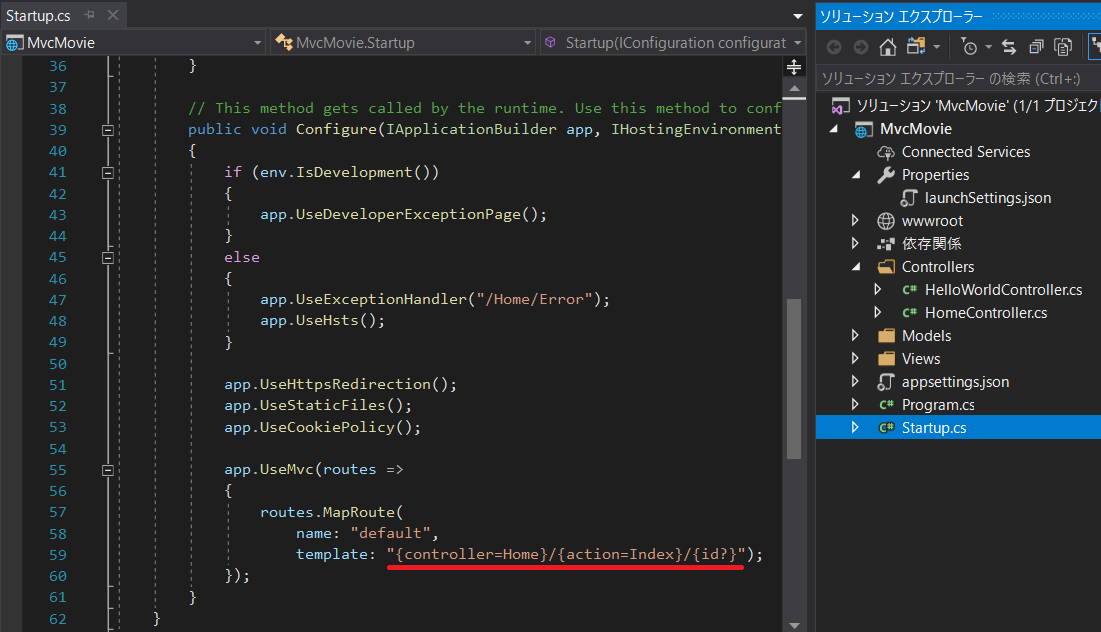1101x632 pixels.
Task: Open the arrow next to the view switch icon
Action: 937,47
